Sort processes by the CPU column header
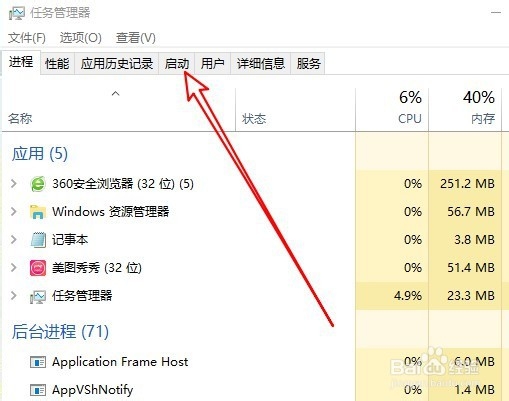 [x=392, y=109]
